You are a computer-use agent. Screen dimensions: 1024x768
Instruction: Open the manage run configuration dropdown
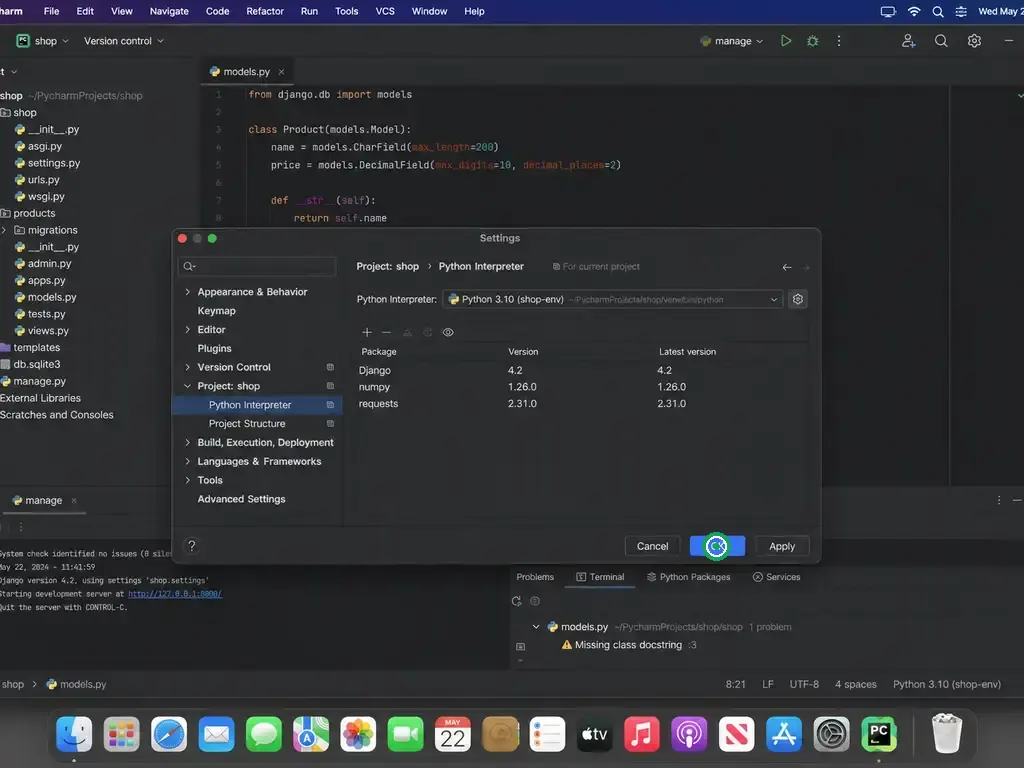731,40
